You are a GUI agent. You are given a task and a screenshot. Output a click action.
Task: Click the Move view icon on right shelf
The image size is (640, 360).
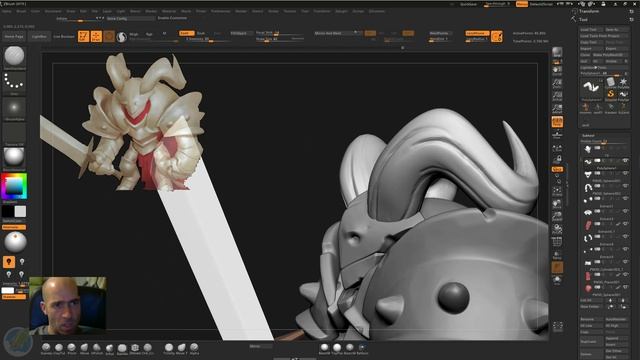(557, 203)
